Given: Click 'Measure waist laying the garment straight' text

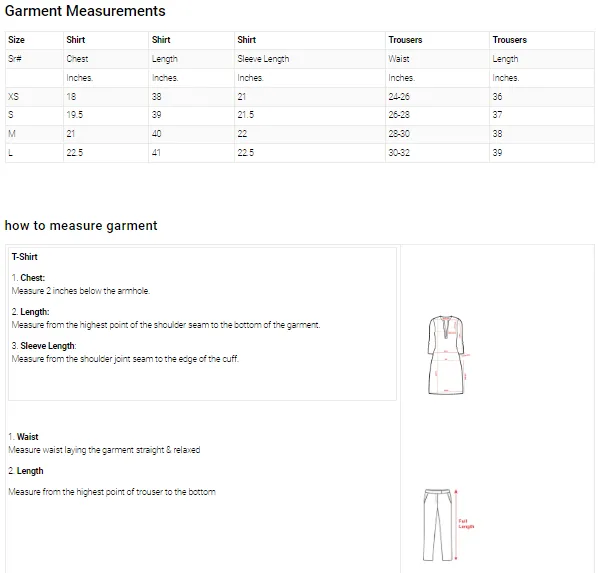Looking at the screenshot, I should [104, 450].
